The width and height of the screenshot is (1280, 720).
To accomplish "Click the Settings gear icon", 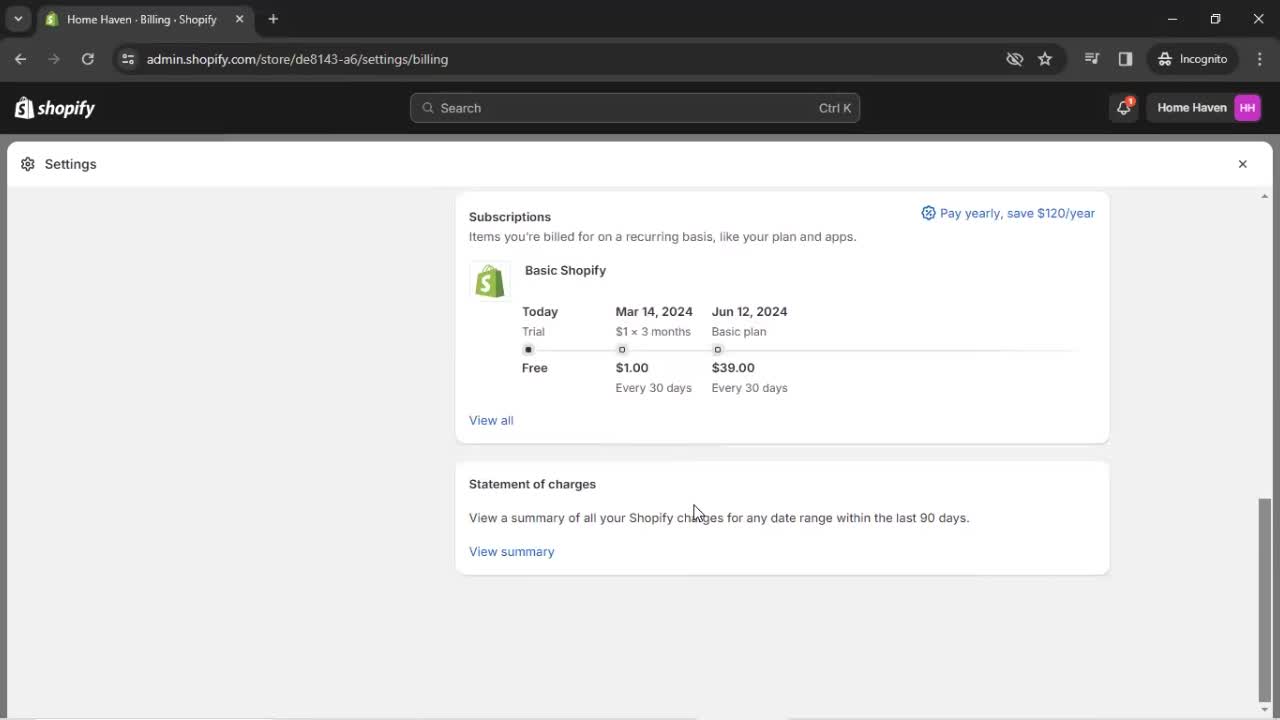I will tap(28, 164).
